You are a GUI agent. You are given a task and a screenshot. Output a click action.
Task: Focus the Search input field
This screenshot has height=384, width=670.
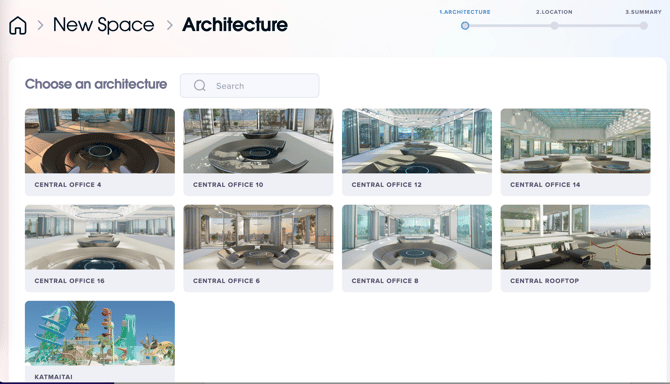(250, 85)
